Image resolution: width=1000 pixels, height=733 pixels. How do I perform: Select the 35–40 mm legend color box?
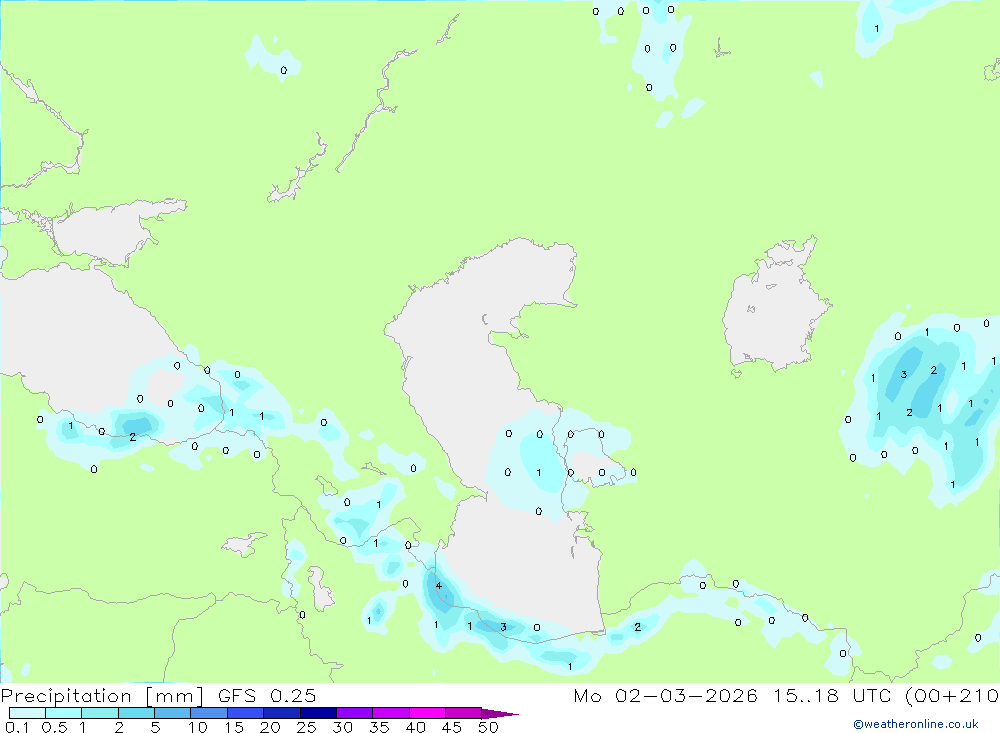click(x=391, y=713)
